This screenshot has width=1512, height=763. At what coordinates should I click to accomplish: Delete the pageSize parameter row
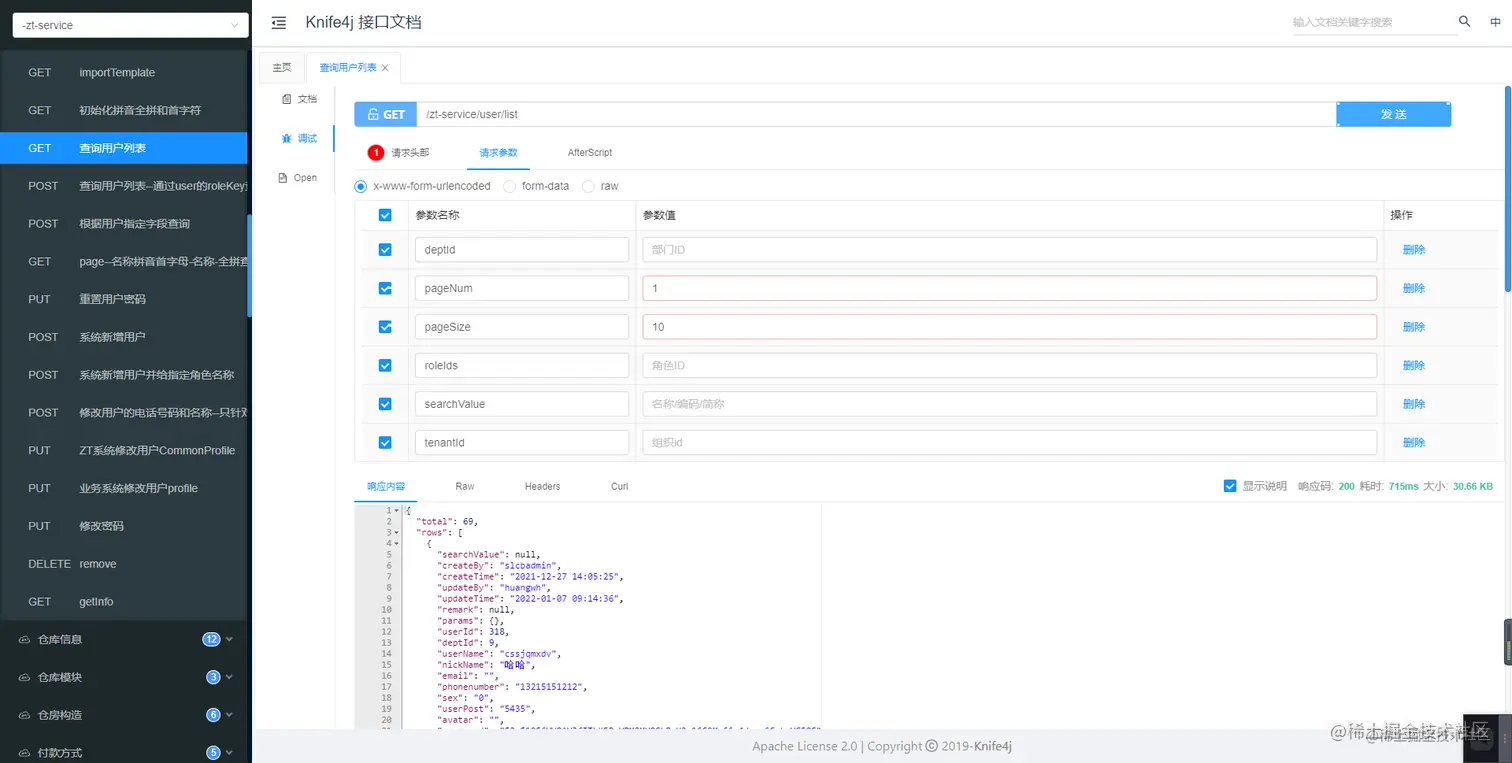click(x=1414, y=327)
